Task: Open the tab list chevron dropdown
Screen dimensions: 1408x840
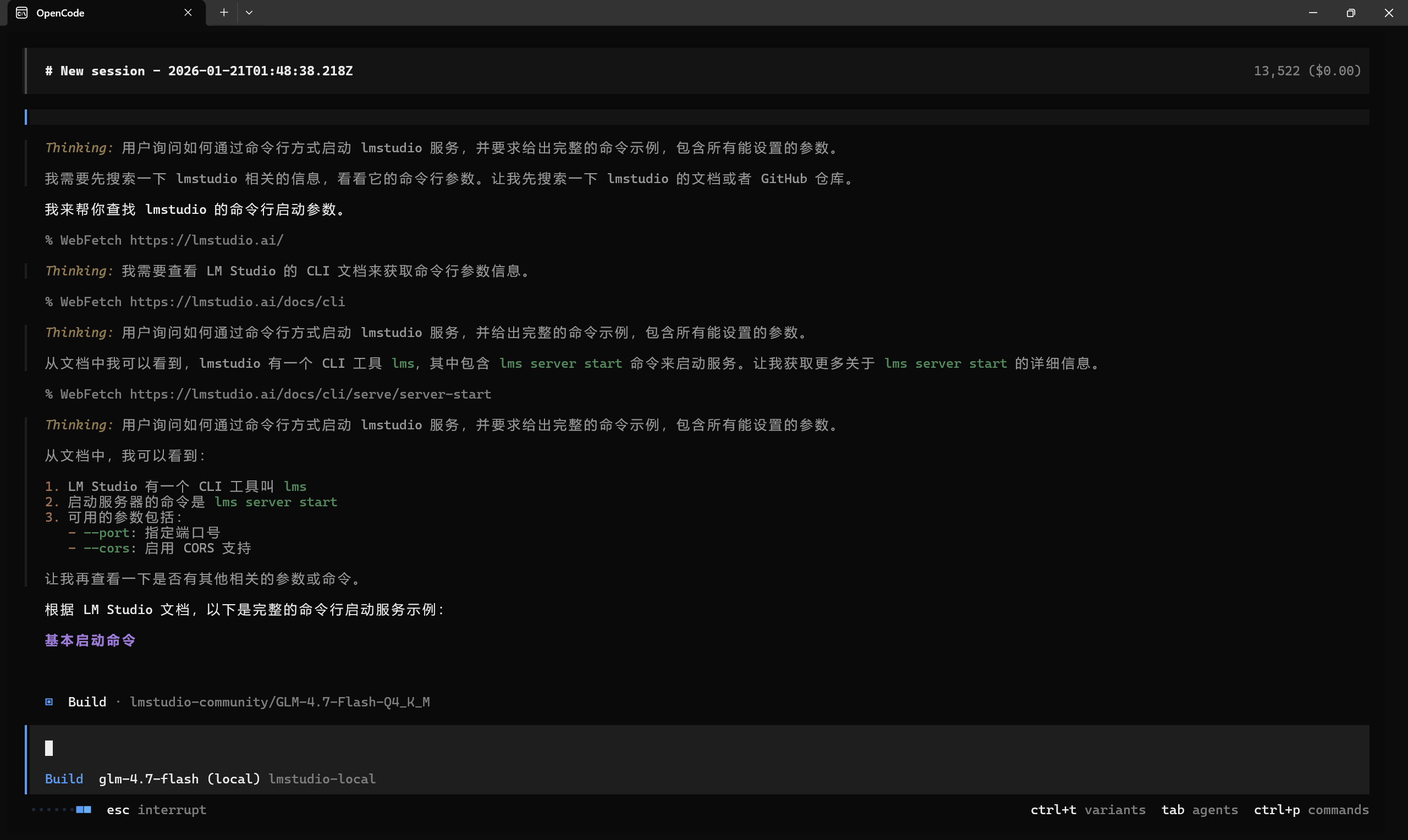Action: point(250,13)
